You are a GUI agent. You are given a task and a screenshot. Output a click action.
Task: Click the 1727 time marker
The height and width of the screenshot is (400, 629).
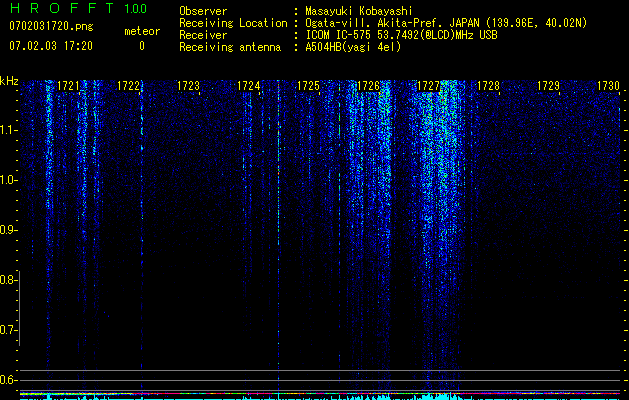[428, 86]
